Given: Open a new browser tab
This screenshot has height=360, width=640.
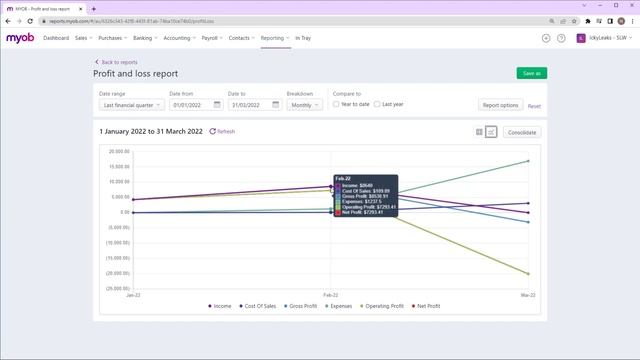Looking at the screenshot, I should point(93,9).
